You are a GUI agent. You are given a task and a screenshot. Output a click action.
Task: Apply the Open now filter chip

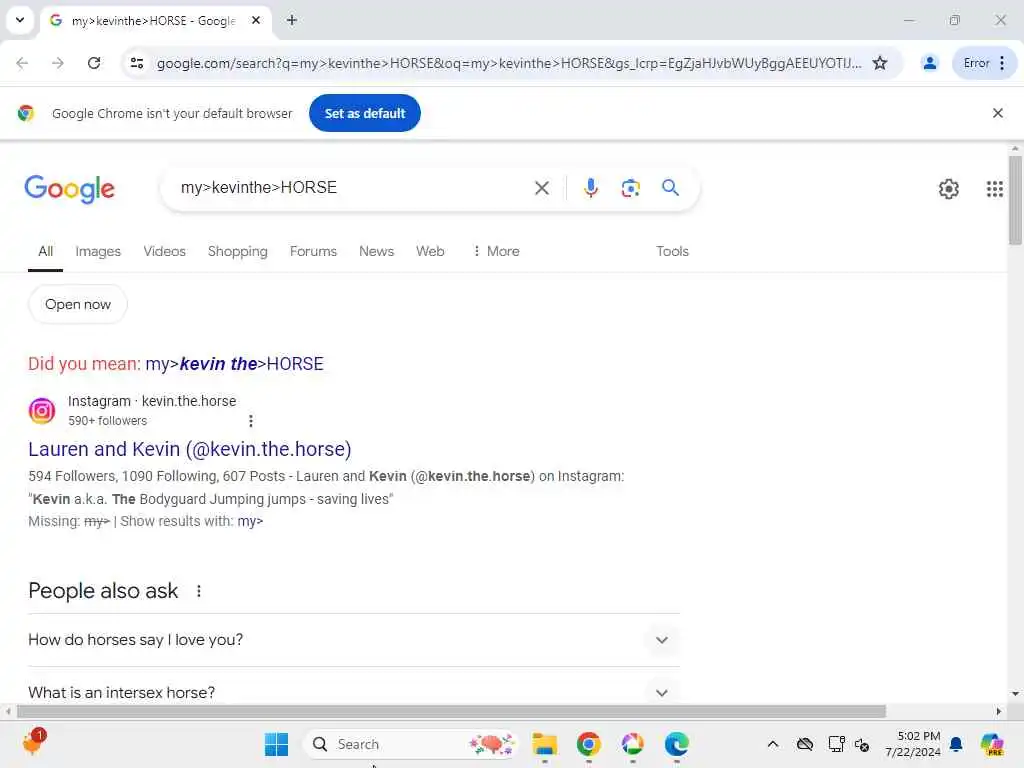click(x=78, y=304)
